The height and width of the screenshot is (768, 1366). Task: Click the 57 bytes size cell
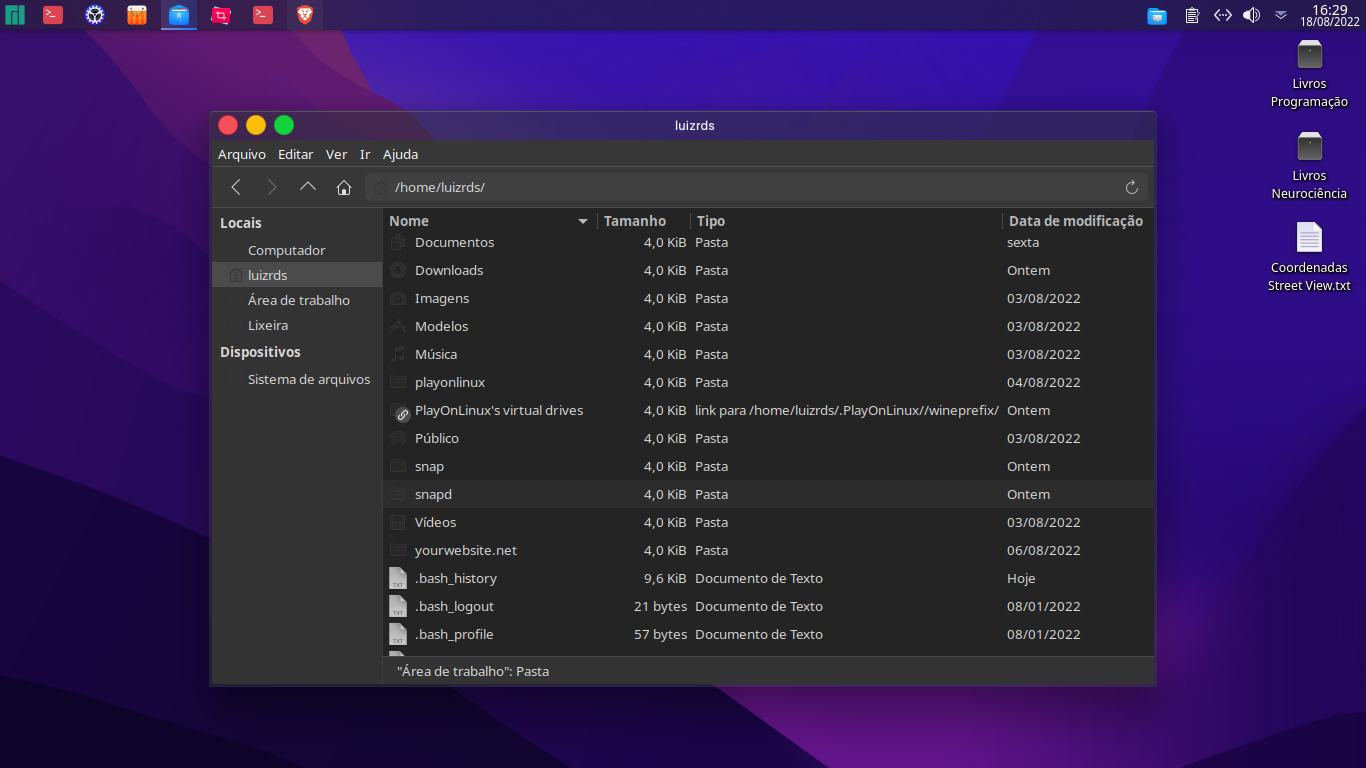(x=660, y=635)
